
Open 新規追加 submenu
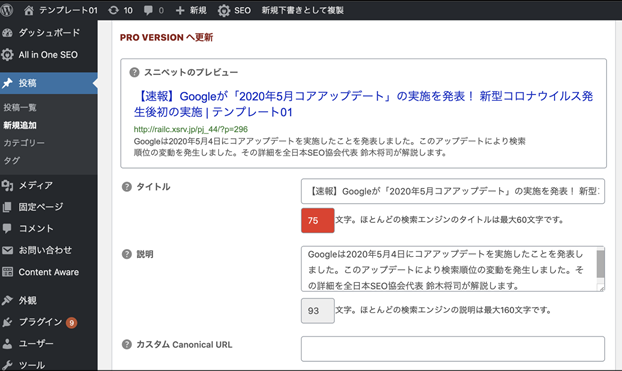20,125
